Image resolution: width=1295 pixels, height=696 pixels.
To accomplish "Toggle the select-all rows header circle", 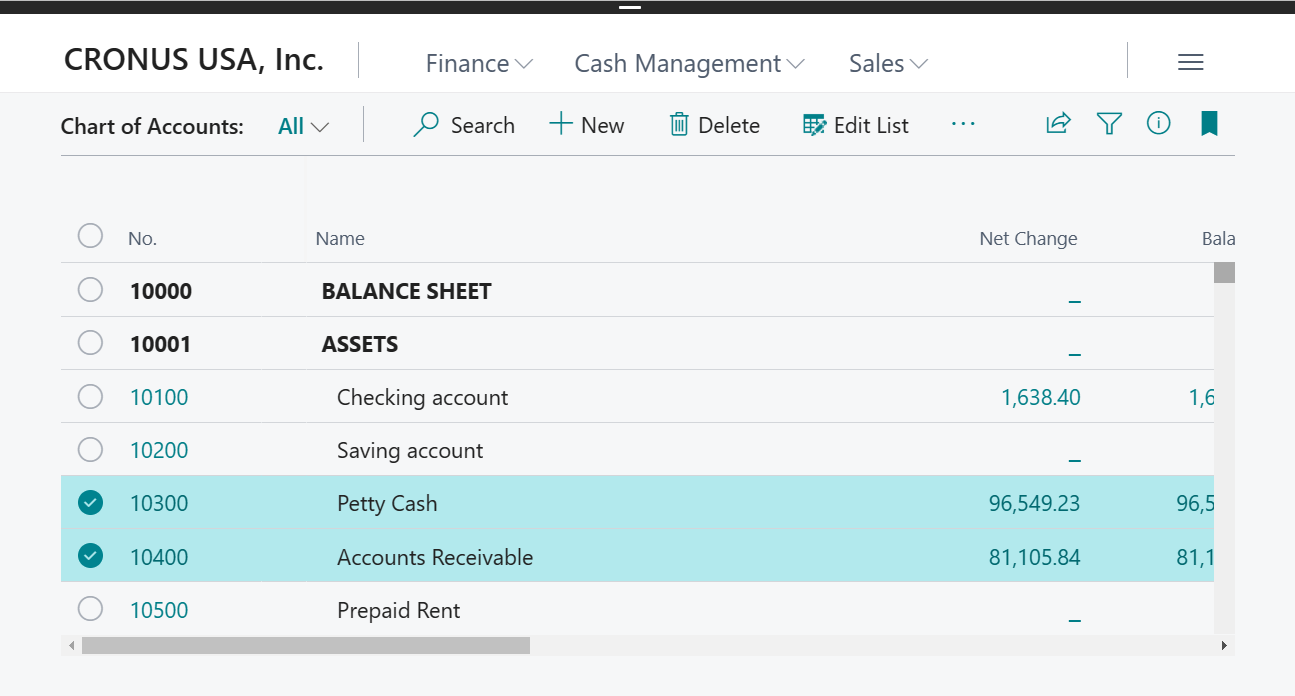I will tap(90, 236).
